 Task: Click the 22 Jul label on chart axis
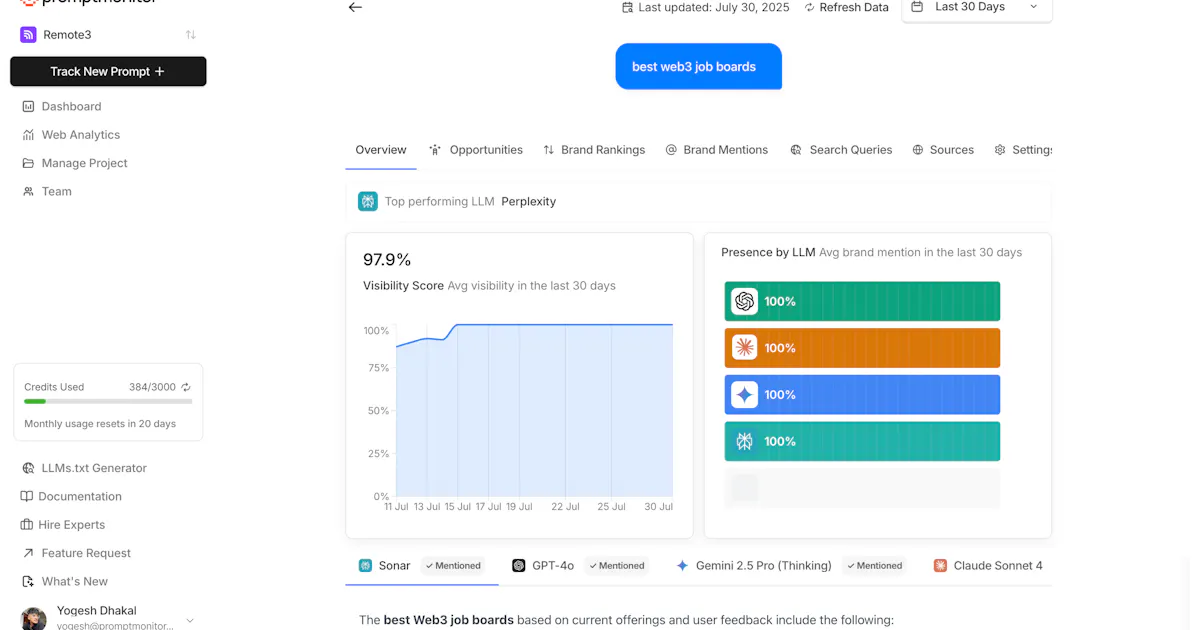pyautogui.click(x=566, y=507)
